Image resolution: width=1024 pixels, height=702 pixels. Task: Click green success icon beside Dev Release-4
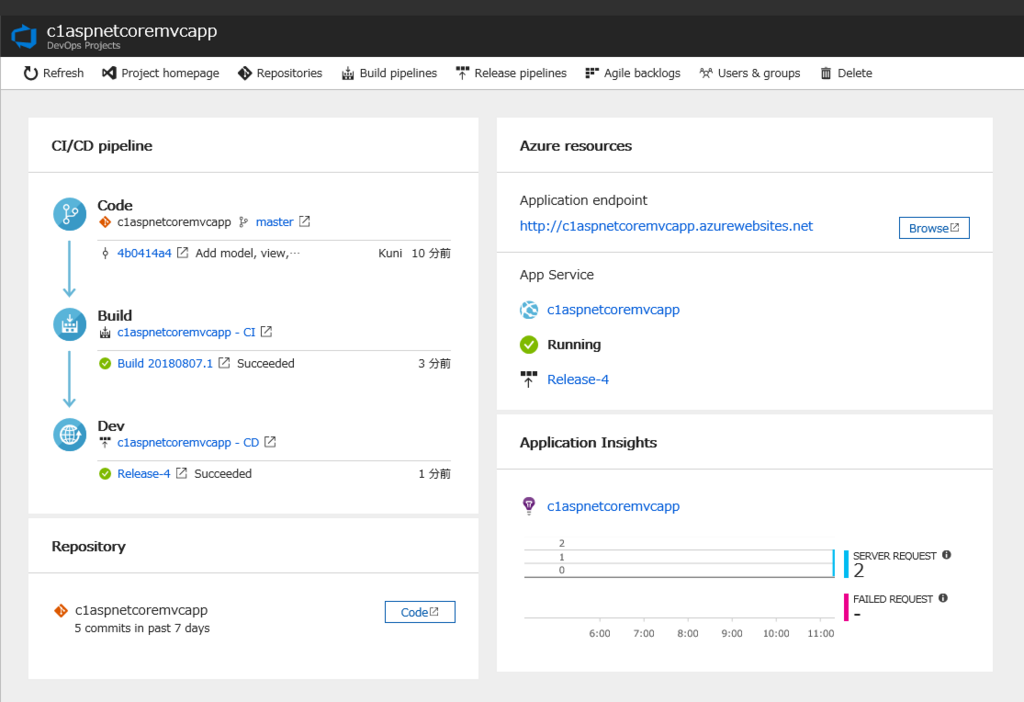(x=105, y=474)
